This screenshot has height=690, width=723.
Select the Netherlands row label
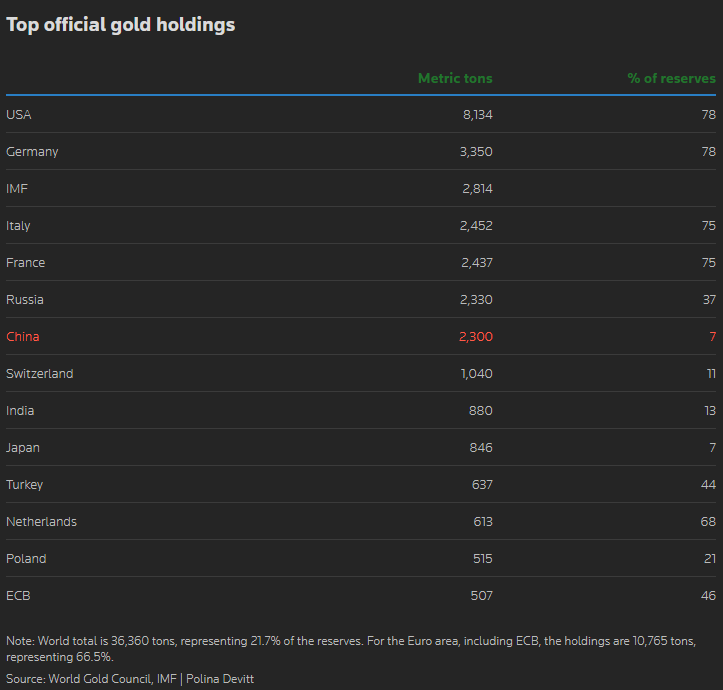click(x=41, y=522)
